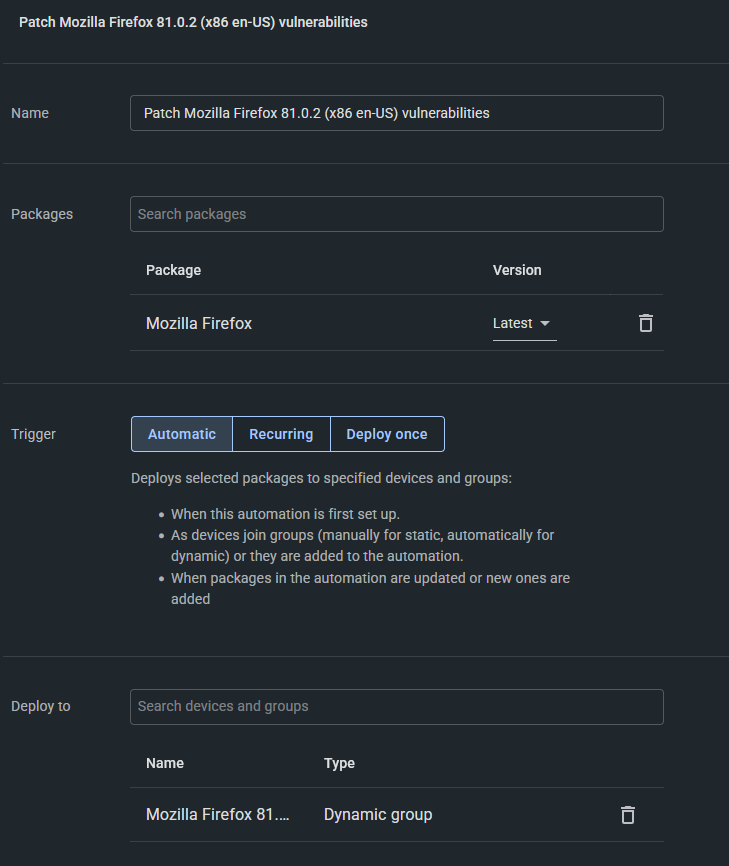Click the Name column header in Deploy to
This screenshot has width=729, height=866.
165,763
